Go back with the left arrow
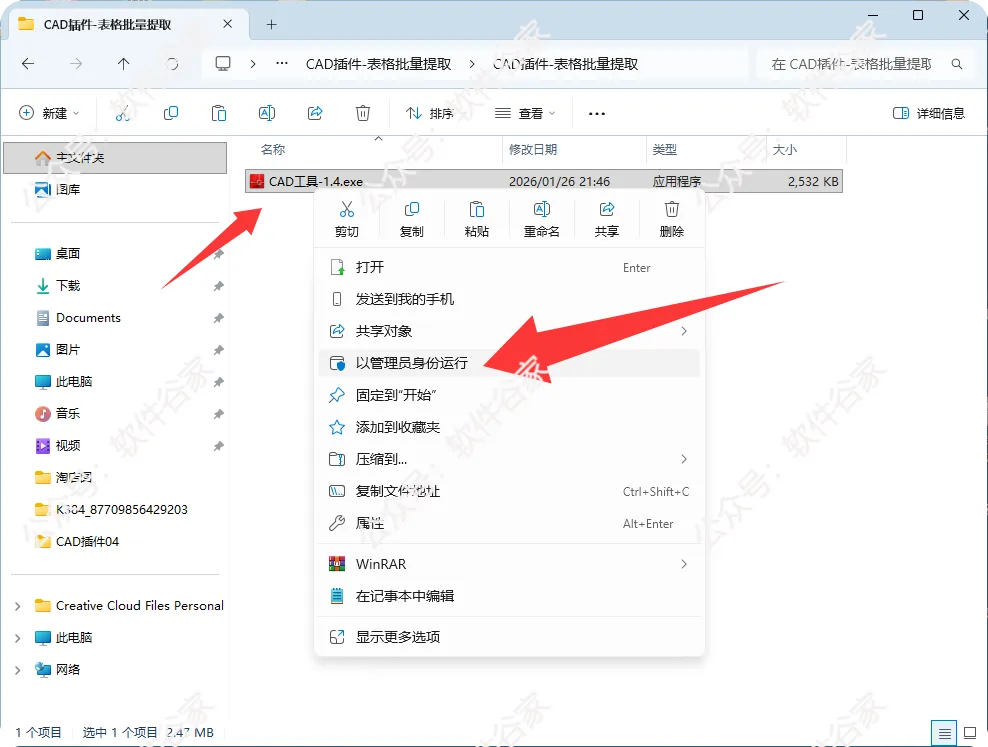988x747 pixels. coord(28,64)
